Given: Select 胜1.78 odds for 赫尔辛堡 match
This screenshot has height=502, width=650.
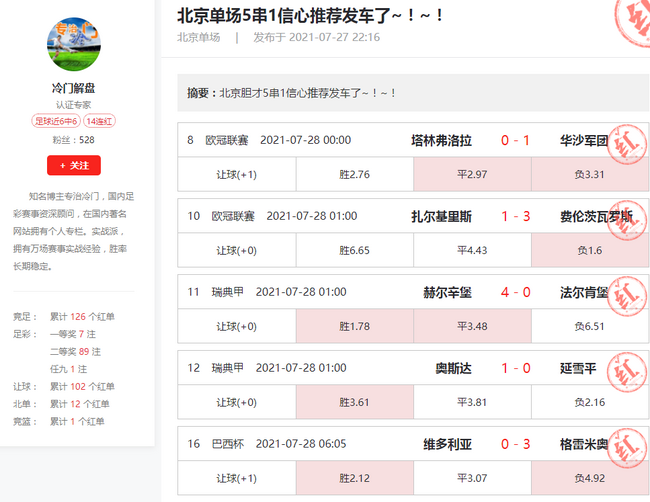Looking at the screenshot, I should click(354, 326).
